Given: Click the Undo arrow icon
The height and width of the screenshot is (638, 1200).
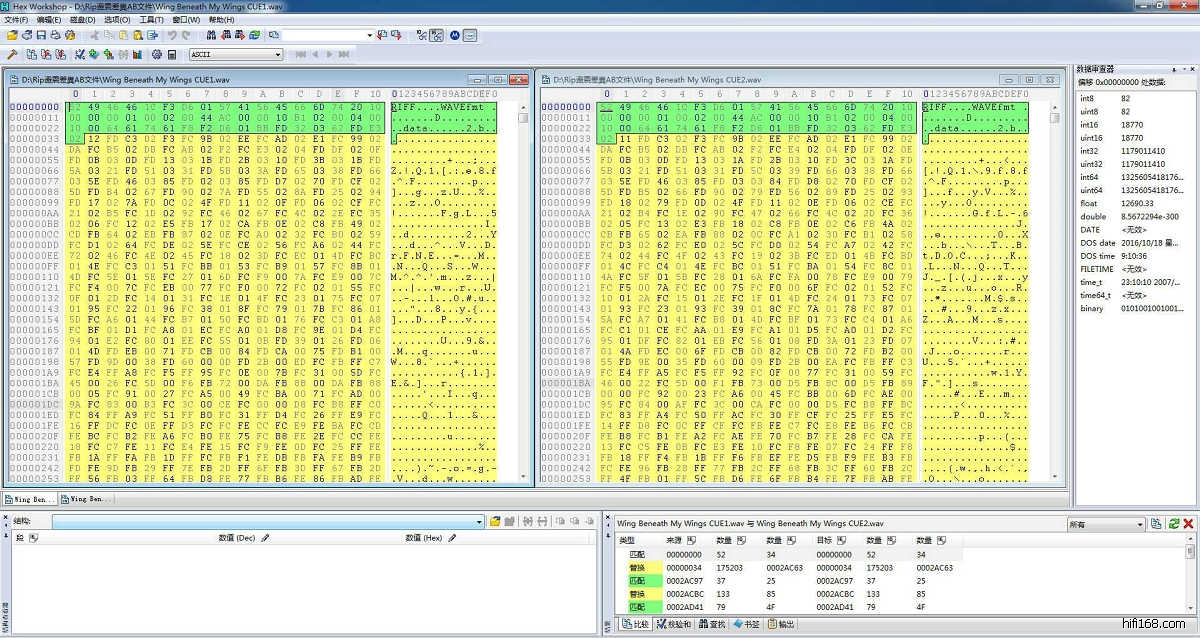Looking at the screenshot, I should (173, 35).
